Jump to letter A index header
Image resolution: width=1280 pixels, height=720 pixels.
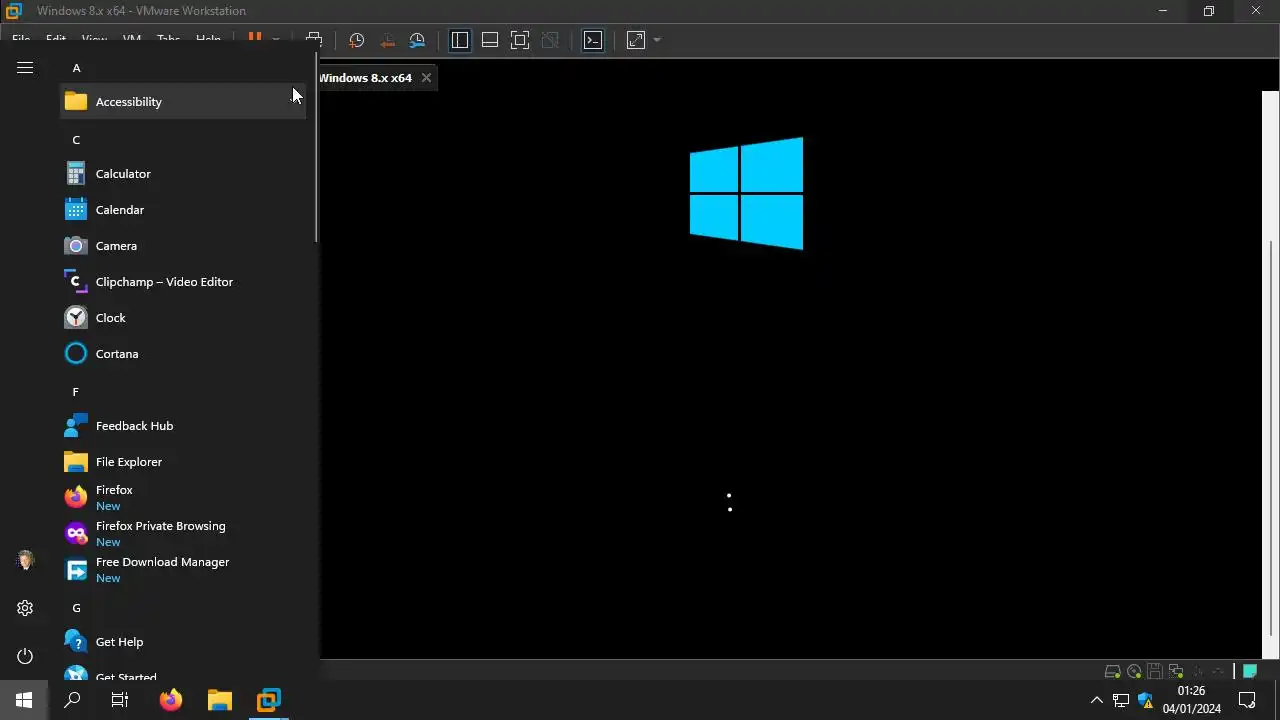(x=76, y=68)
